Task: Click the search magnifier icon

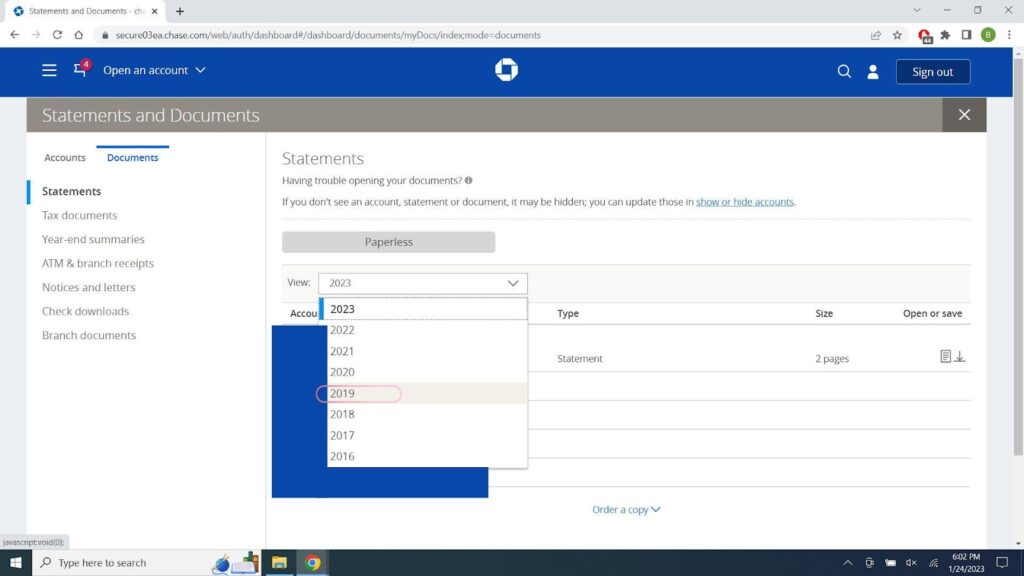Action: [x=844, y=72]
